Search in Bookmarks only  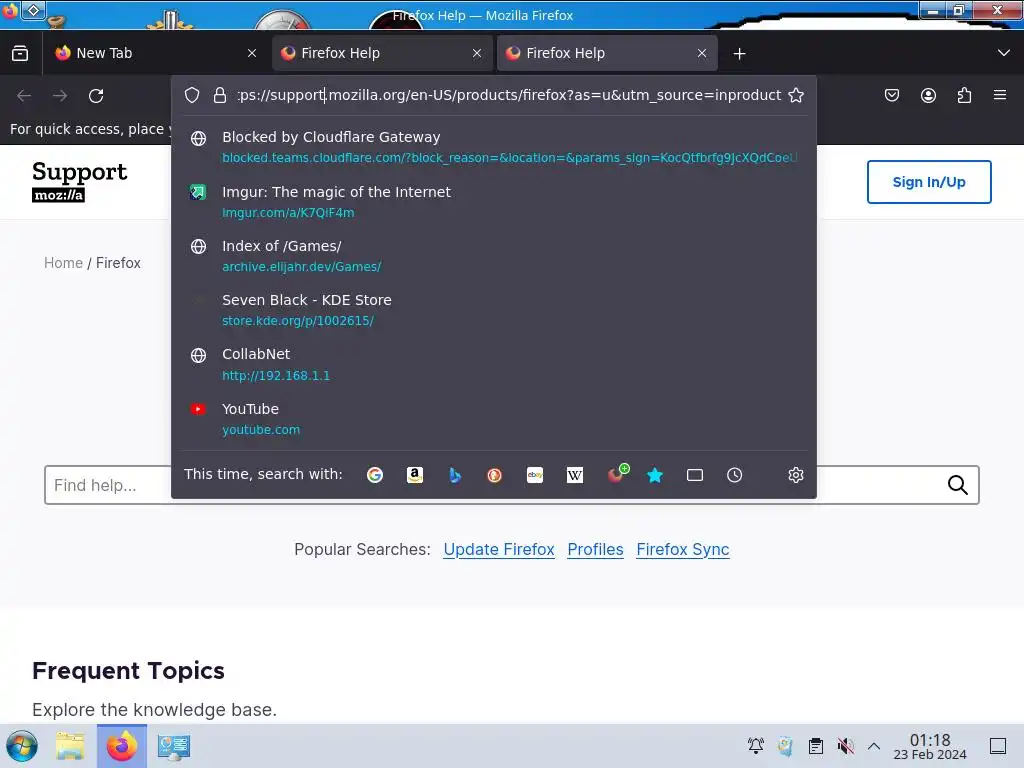[655, 475]
